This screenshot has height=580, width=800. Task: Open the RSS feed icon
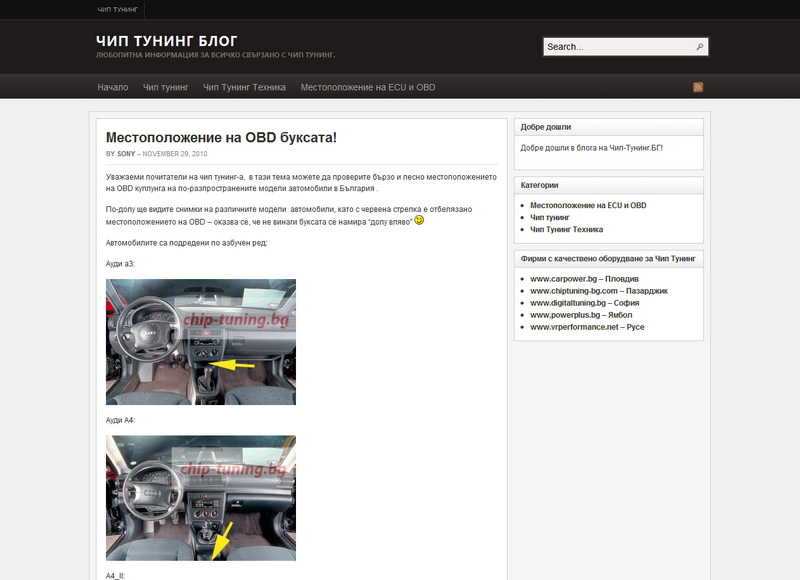coord(698,87)
